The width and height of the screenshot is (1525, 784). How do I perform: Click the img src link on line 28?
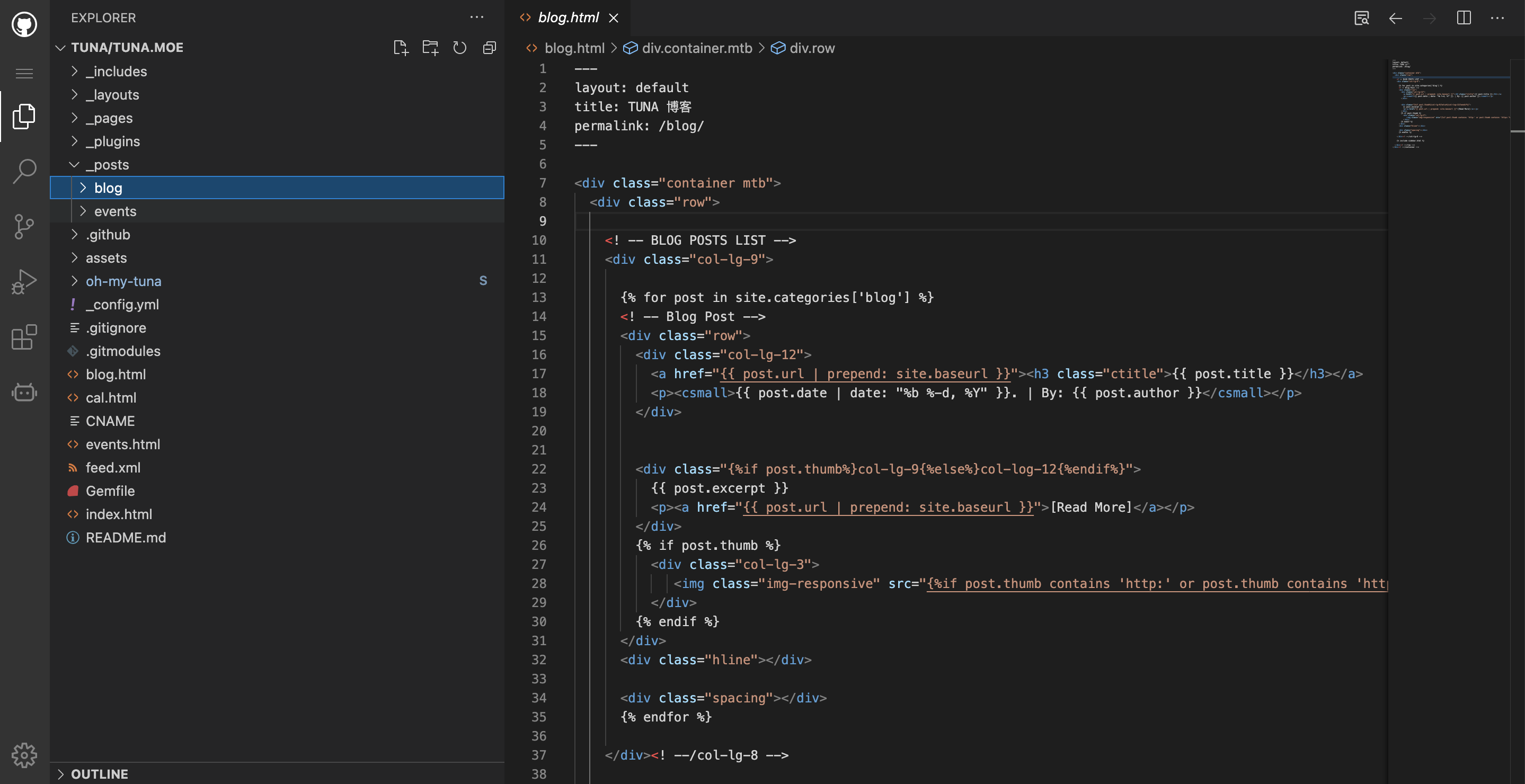click(x=1157, y=583)
